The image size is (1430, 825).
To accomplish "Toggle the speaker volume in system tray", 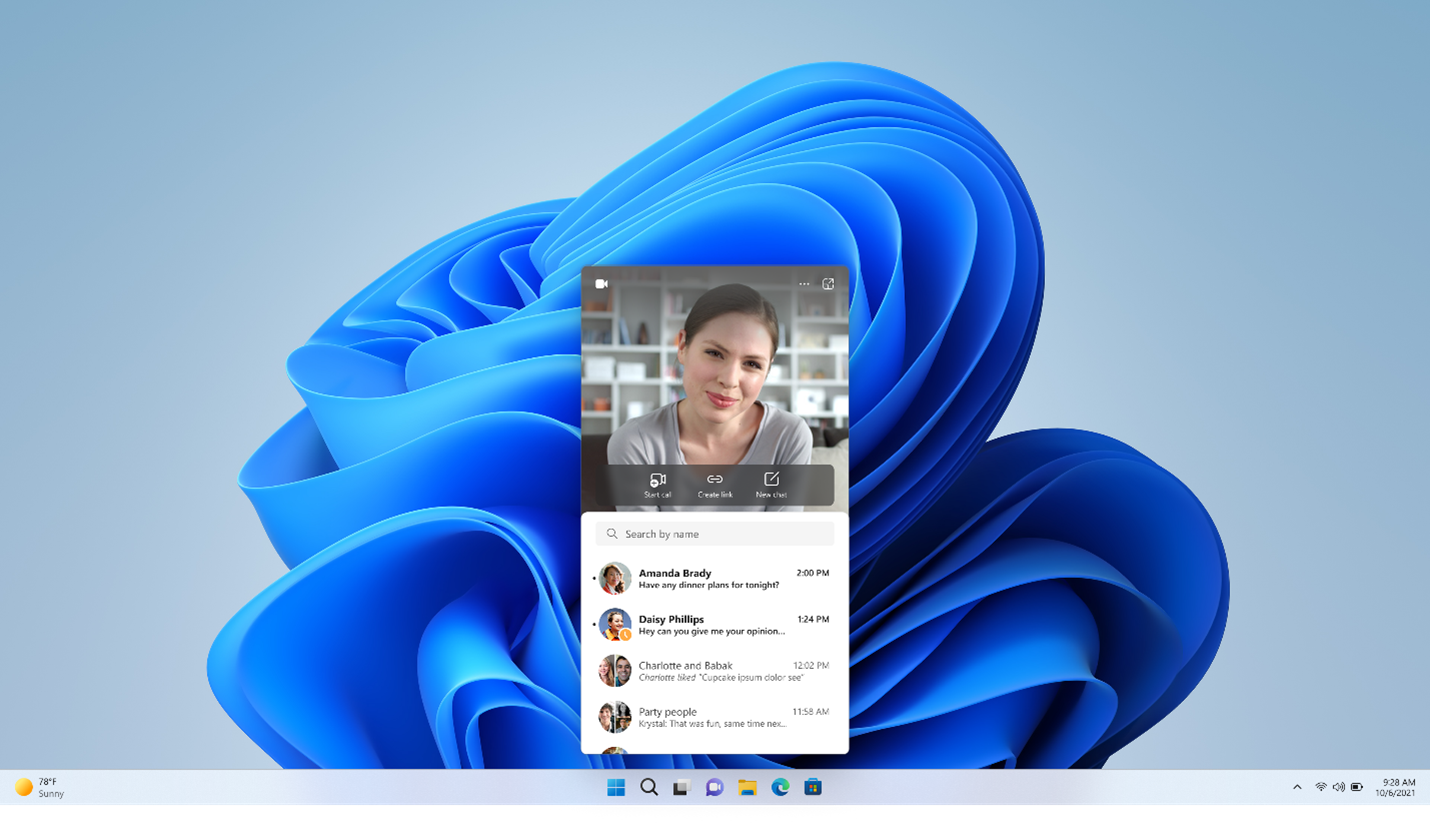I will coord(1339,787).
